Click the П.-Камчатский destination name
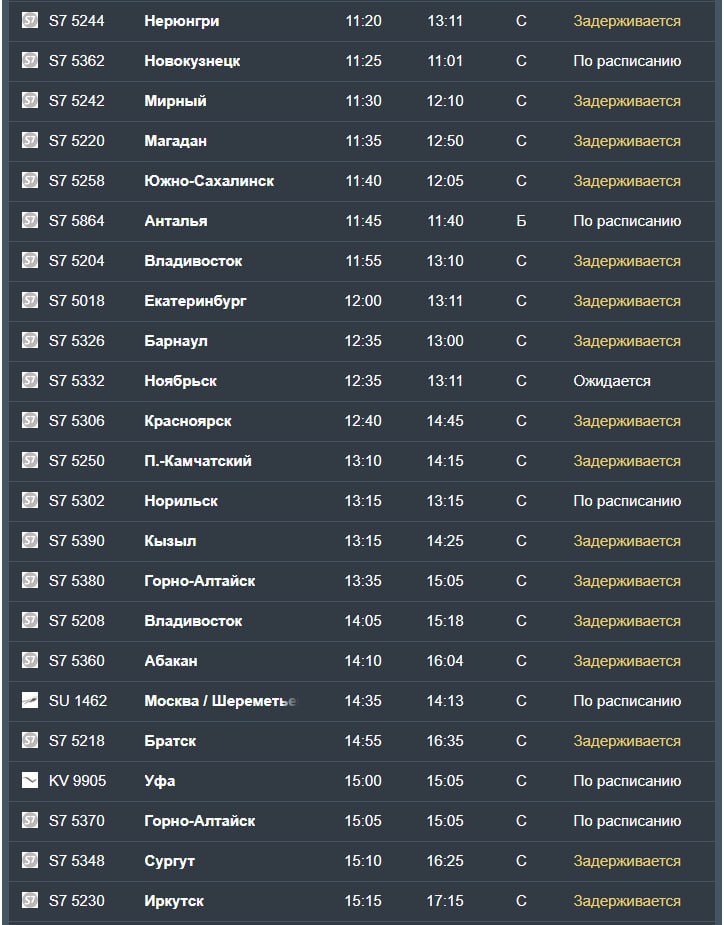This screenshot has height=925, width=724. [x=198, y=461]
